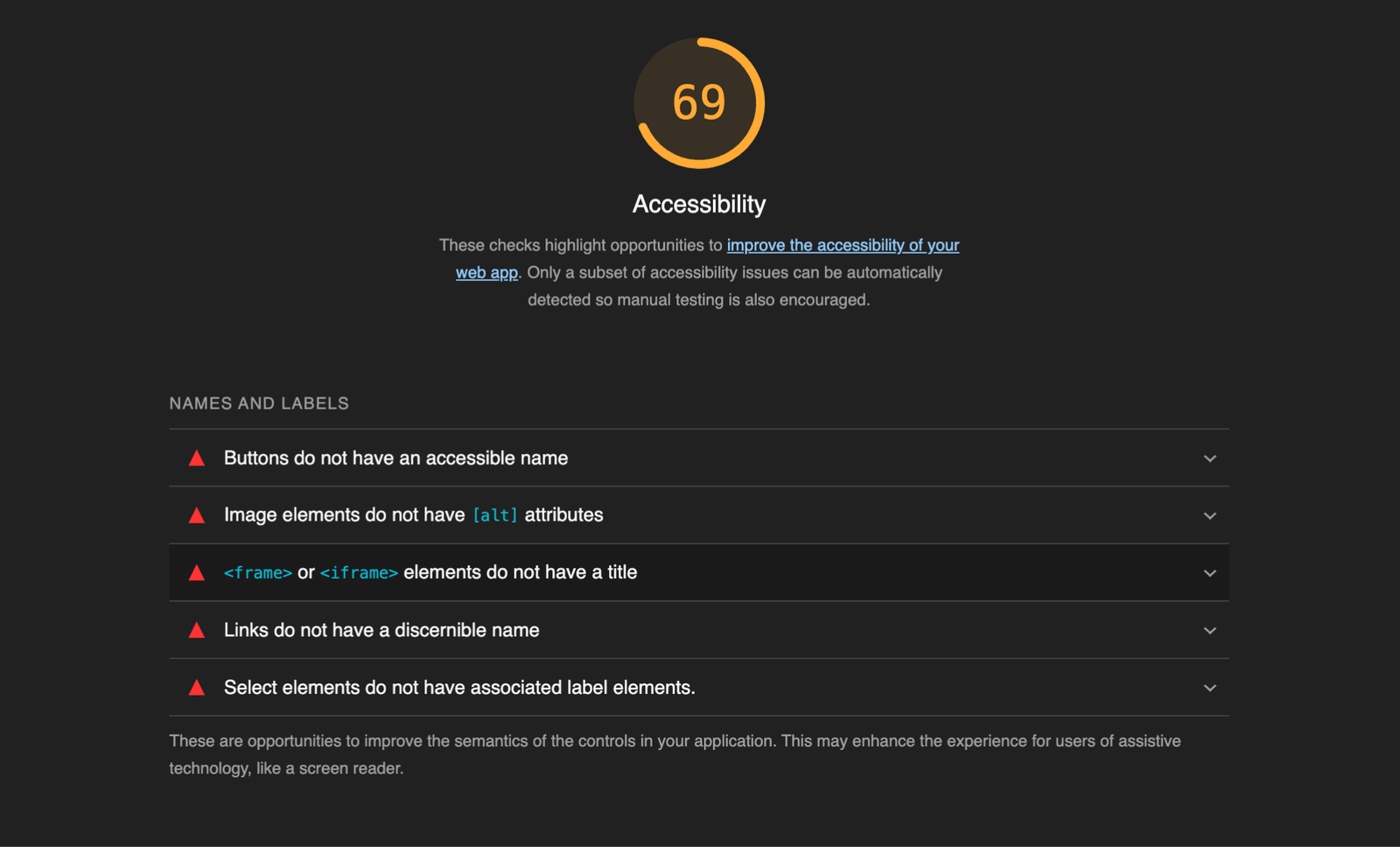Click the red triangle next to Links audit
Screen dimensions: 1400x847
coord(197,631)
